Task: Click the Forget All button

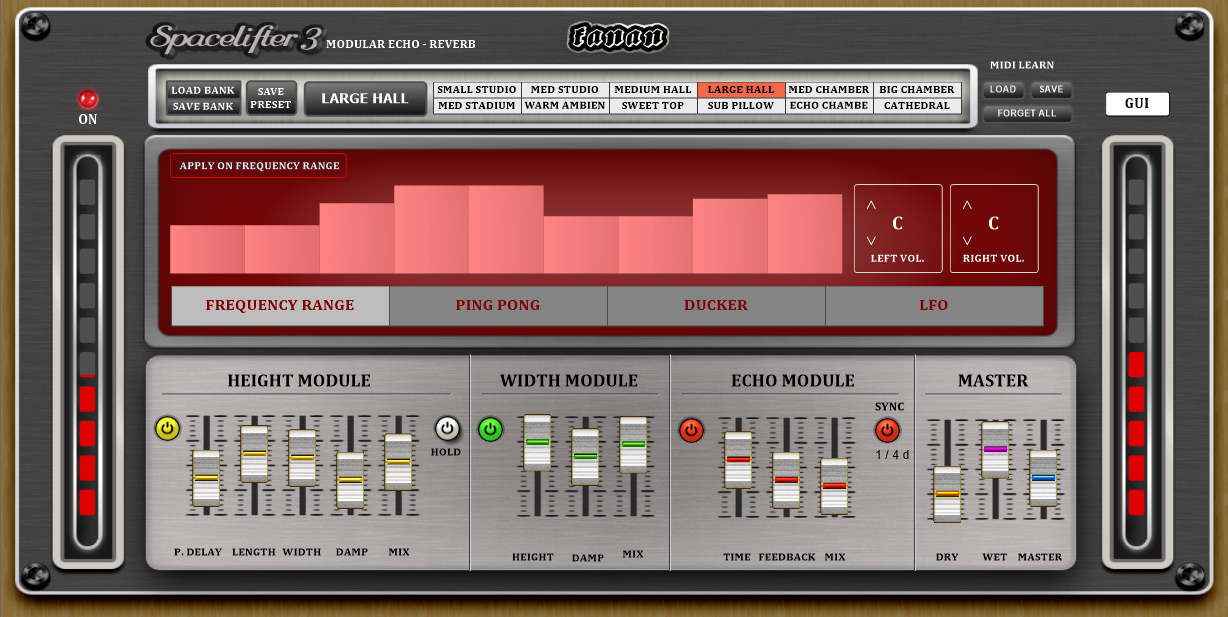Action: point(1027,114)
